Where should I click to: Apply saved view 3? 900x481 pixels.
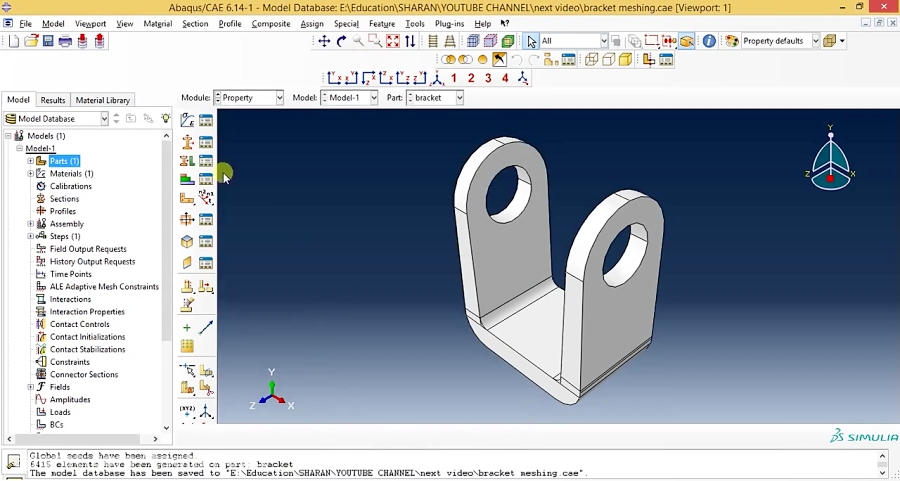[488, 78]
